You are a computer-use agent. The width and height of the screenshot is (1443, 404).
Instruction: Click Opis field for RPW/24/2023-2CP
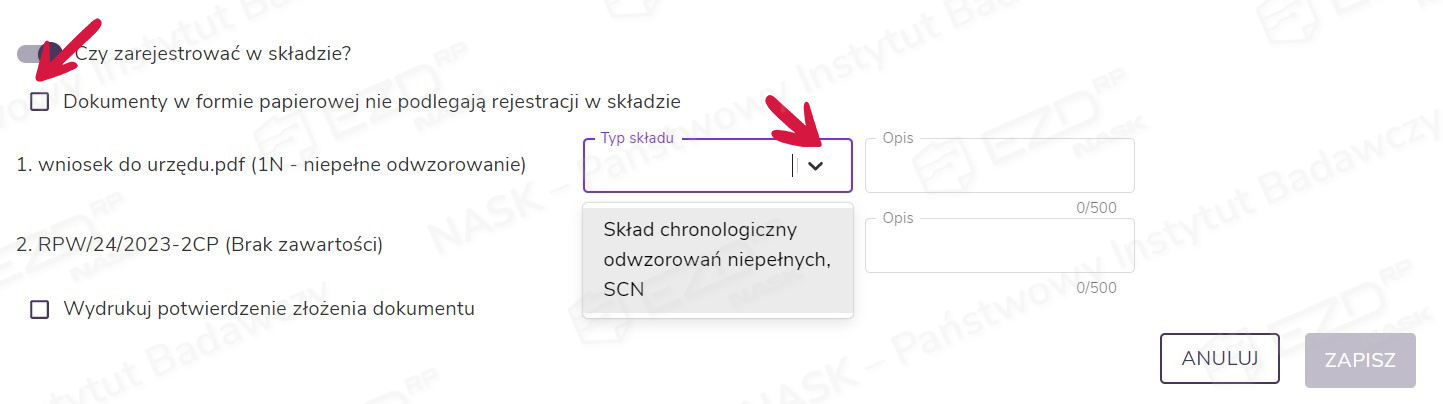click(999, 246)
